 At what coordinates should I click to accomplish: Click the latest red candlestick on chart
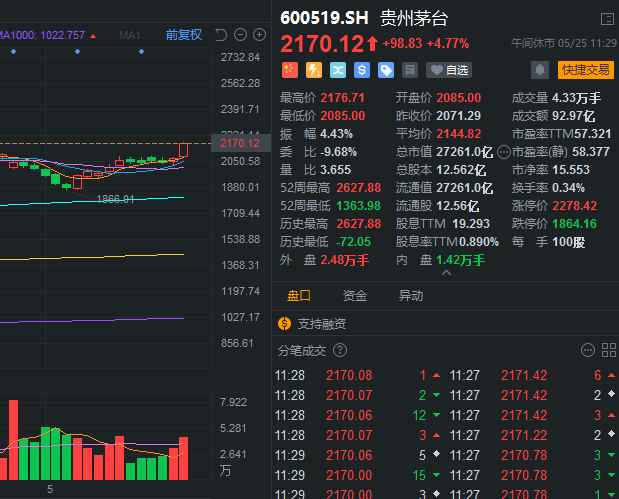pyautogui.click(x=183, y=150)
